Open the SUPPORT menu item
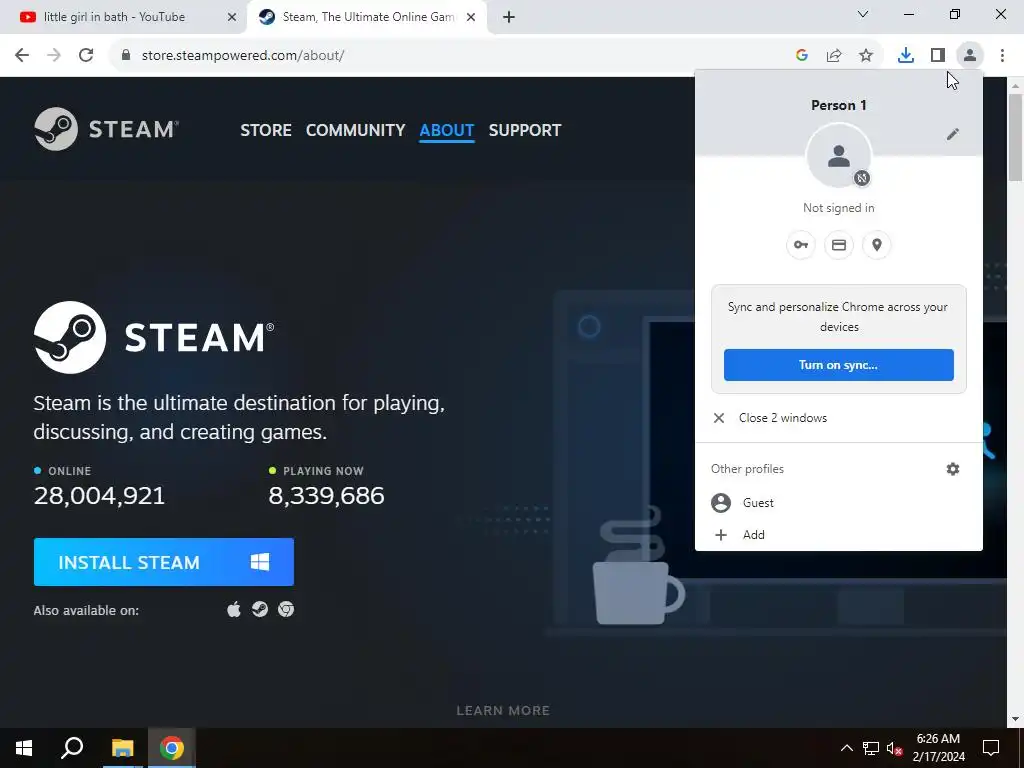This screenshot has height=768, width=1024. click(525, 130)
